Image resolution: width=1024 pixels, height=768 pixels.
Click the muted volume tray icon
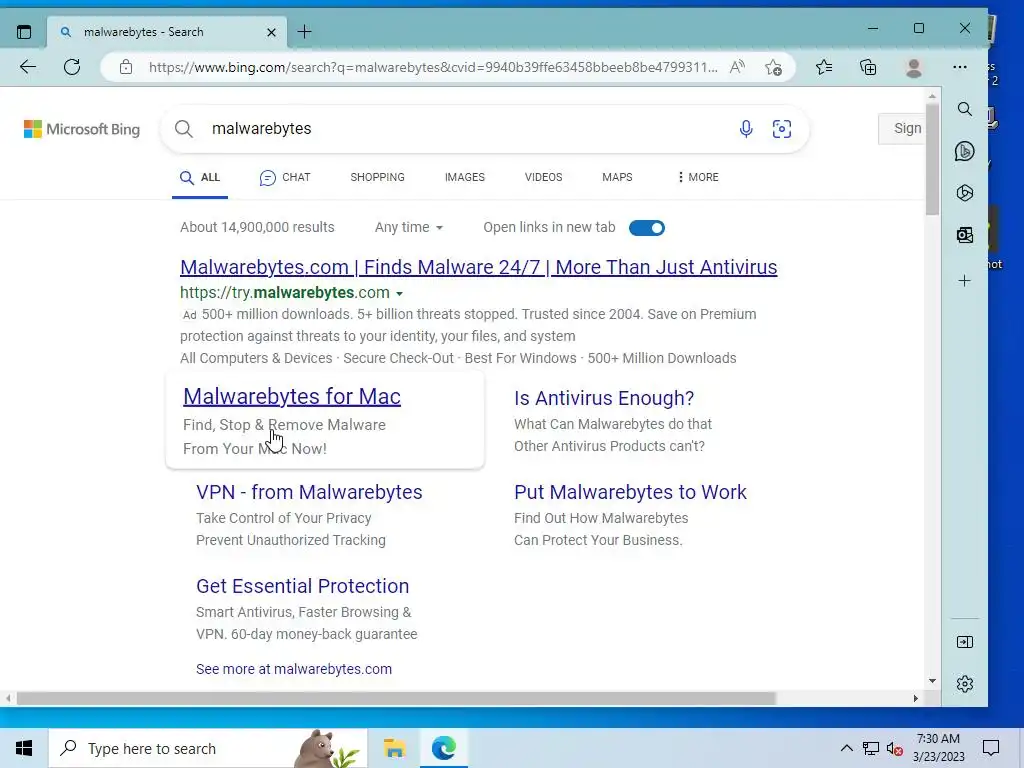pyautogui.click(x=895, y=748)
